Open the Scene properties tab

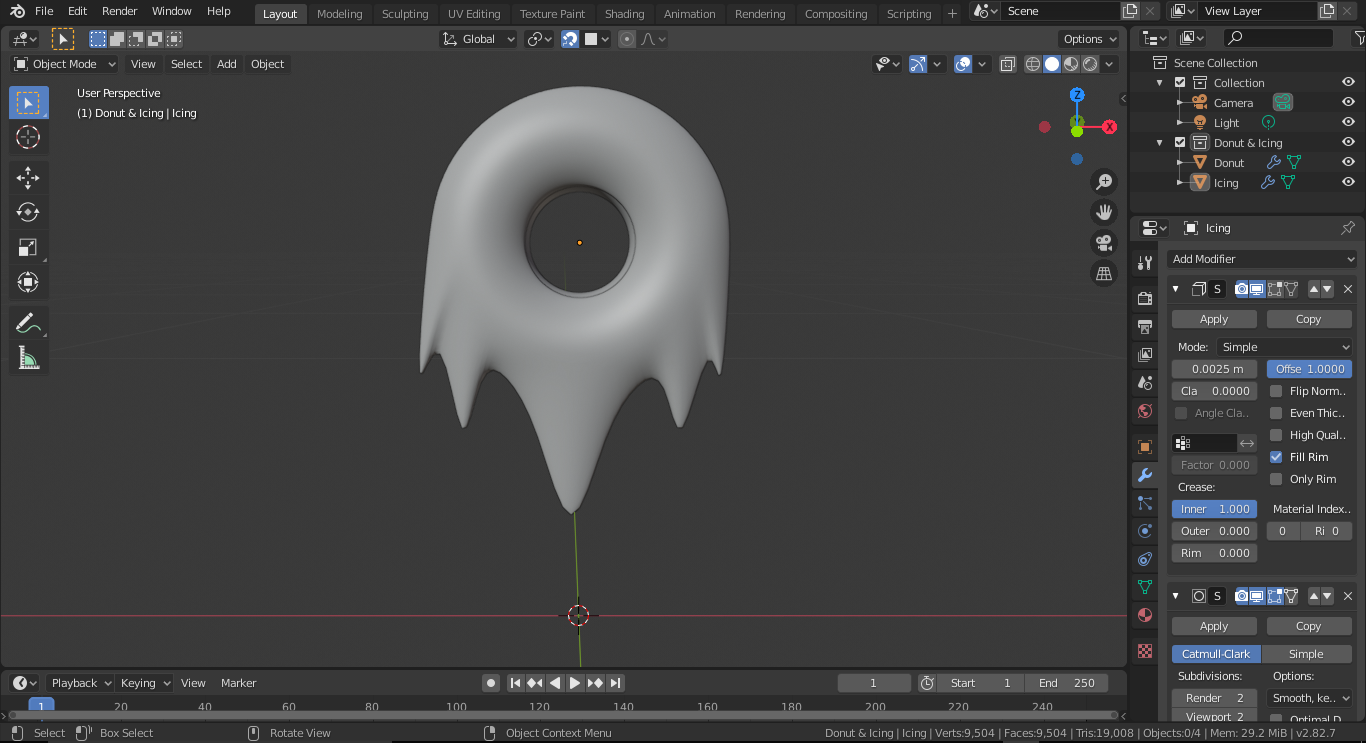1146,382
